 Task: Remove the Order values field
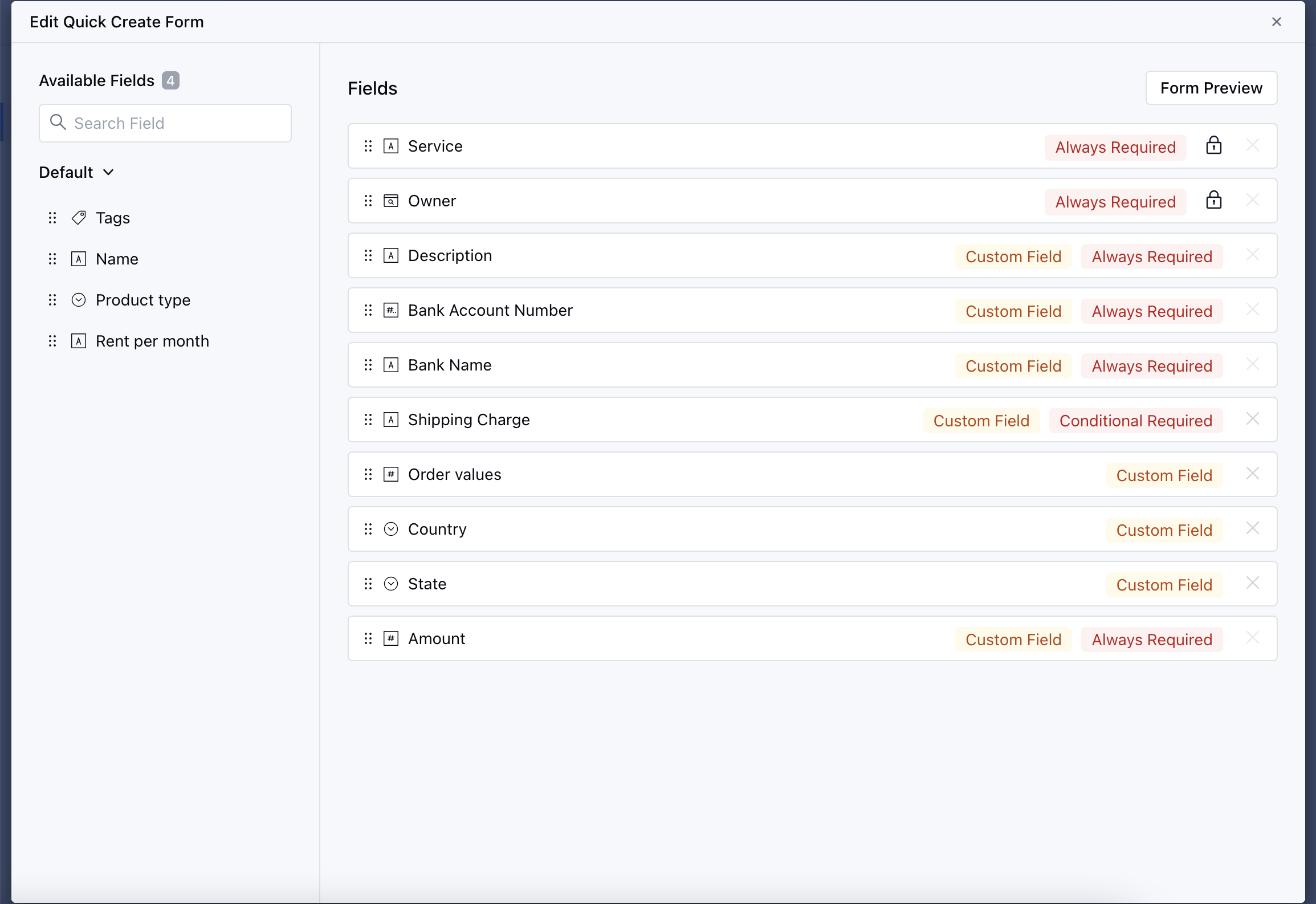(1253, 474)
